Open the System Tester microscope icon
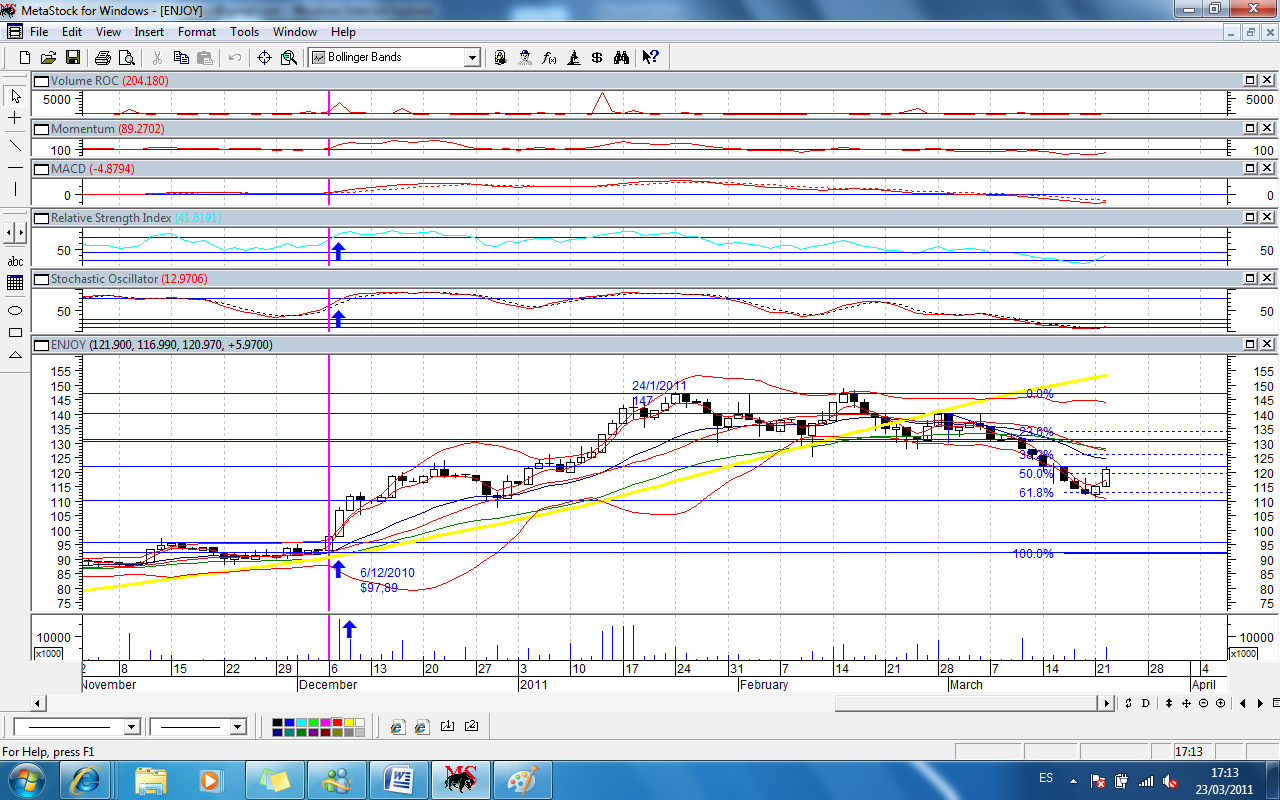This screenshot has width=1280, height=800. (x=573, y=57)
